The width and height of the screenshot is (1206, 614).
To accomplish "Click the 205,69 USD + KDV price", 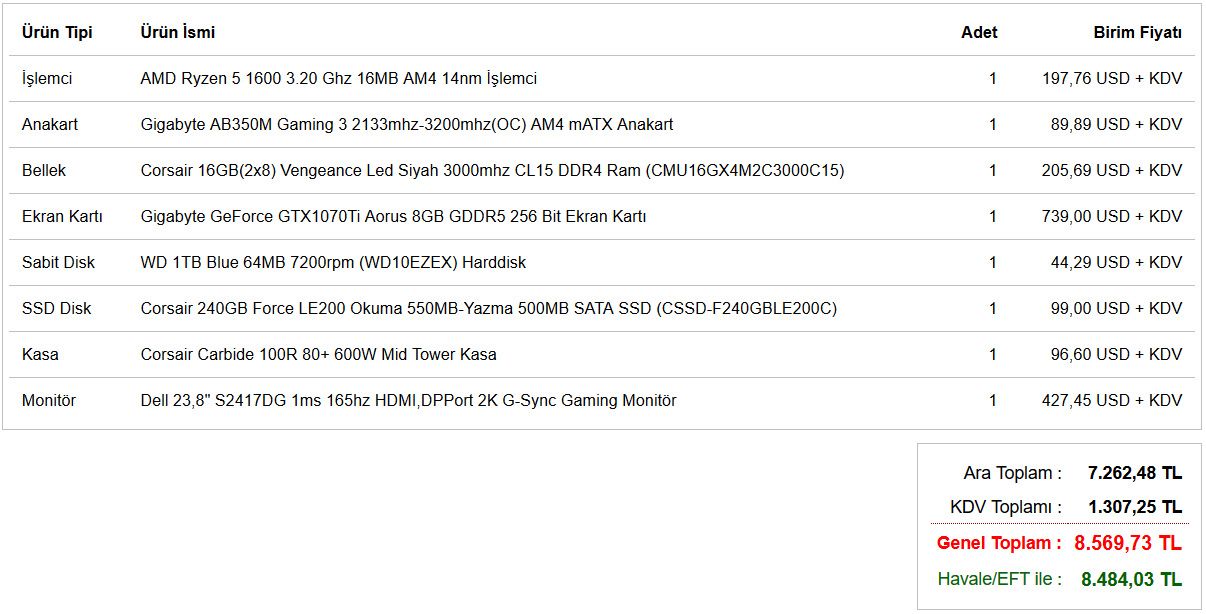I will pos(1112,170).
